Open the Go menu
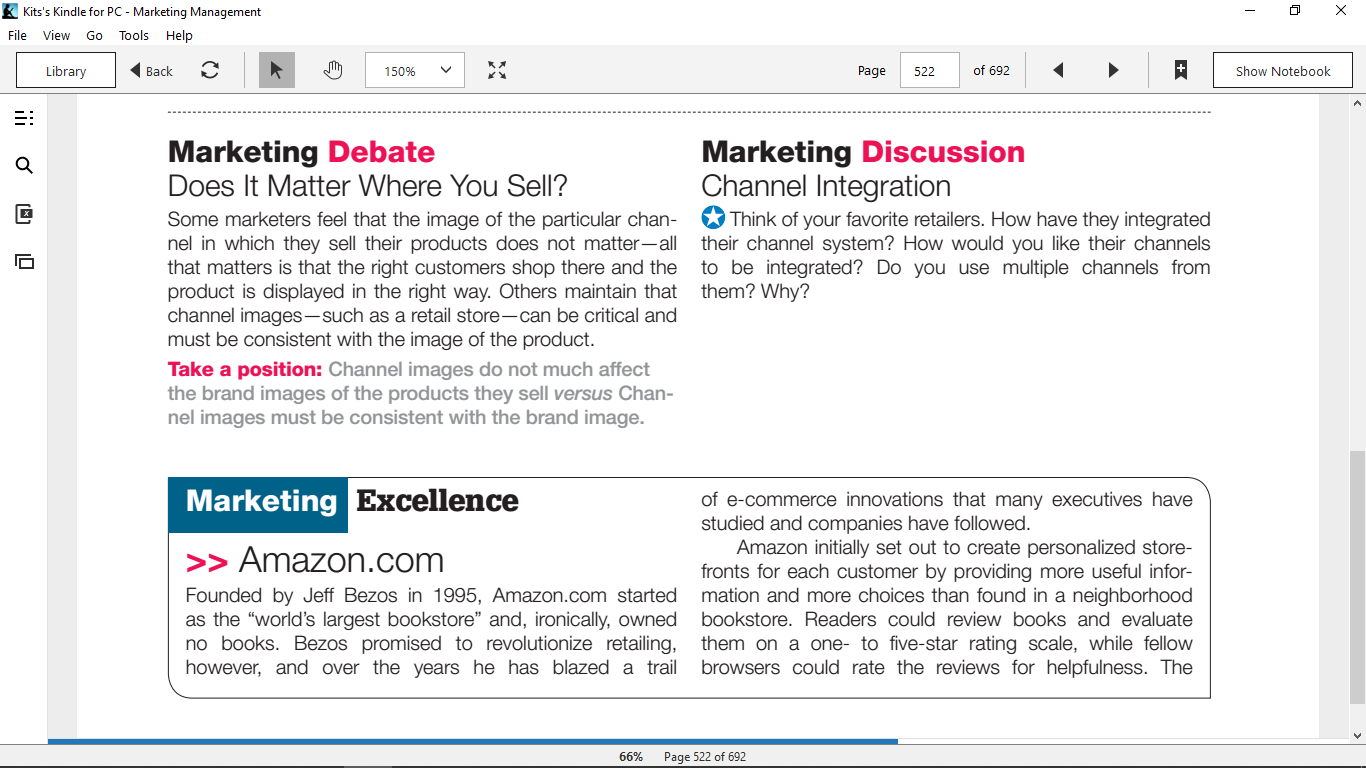The width and height of the screenshot is (1366, 768). (94, 35)
